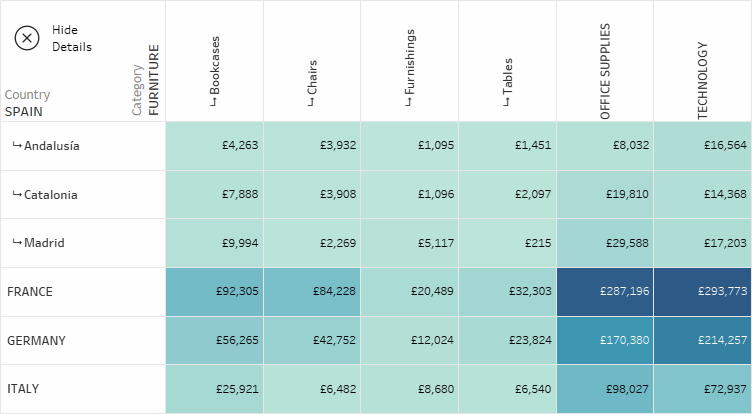This screenshot has height=414, width=752.
Task: Select the Madrid Tables cell £215
Action: 507,243
